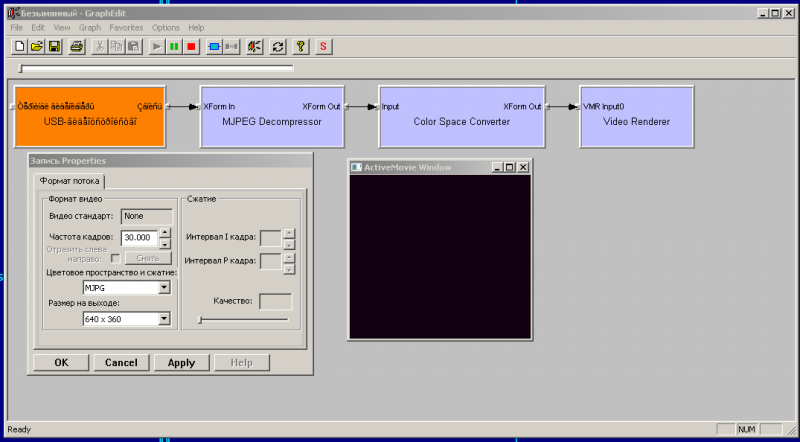This screenshot has width=800, height=442.
Task: Open the Options menu
Action: tap(166, 28)
